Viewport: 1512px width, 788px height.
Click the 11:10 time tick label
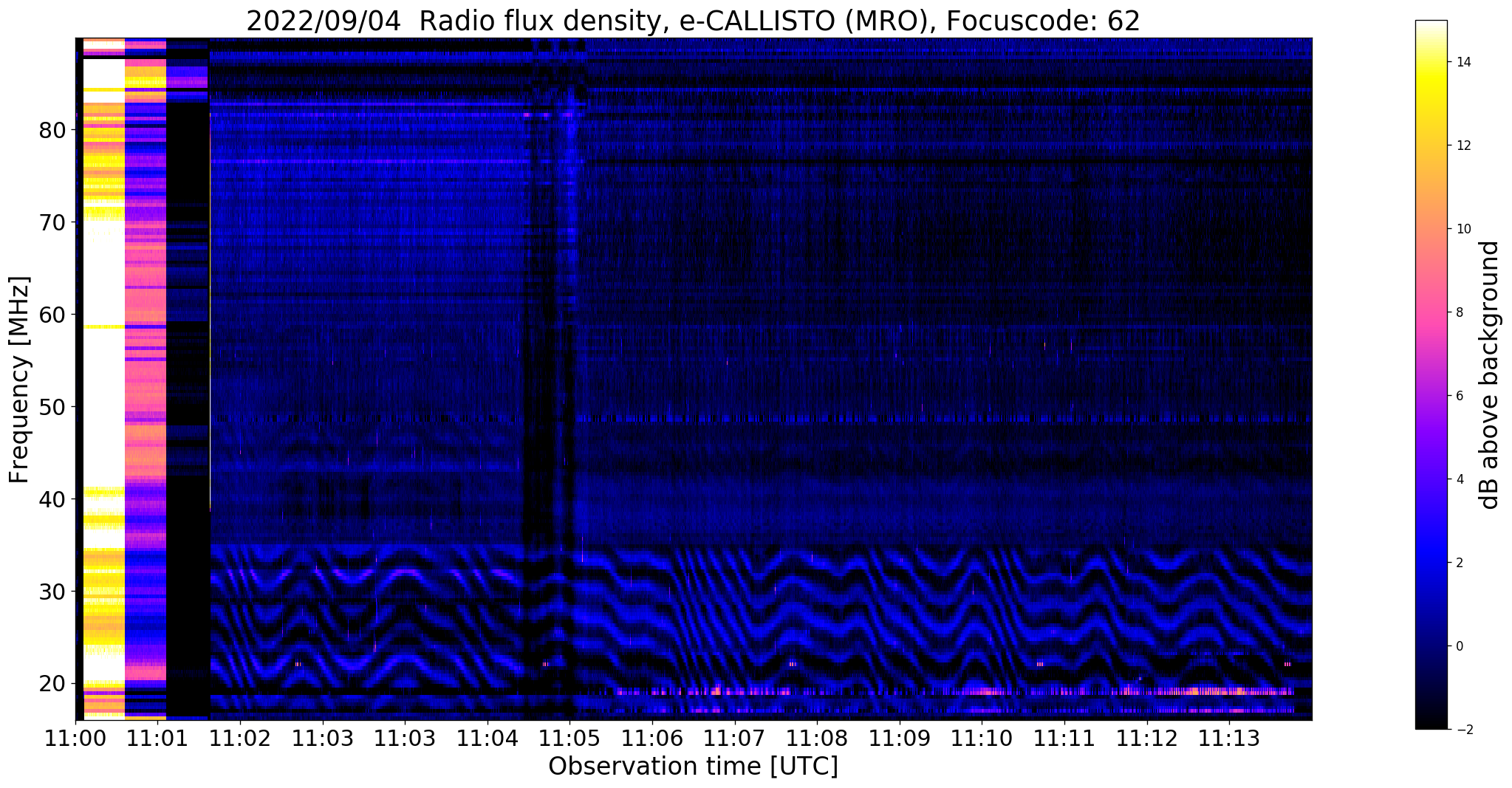(982, 739)
